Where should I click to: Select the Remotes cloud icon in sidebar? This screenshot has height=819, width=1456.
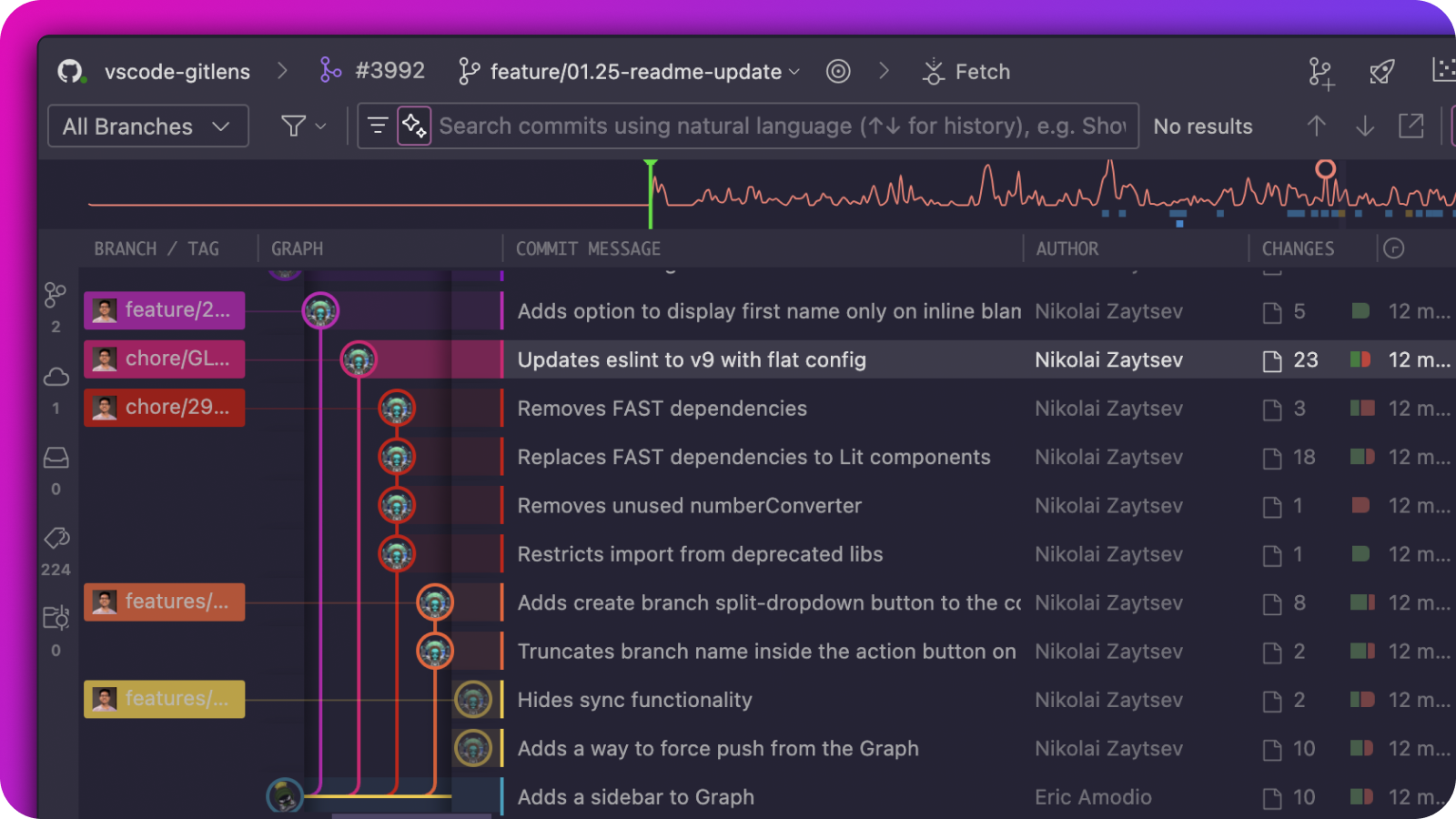[55, 376]
